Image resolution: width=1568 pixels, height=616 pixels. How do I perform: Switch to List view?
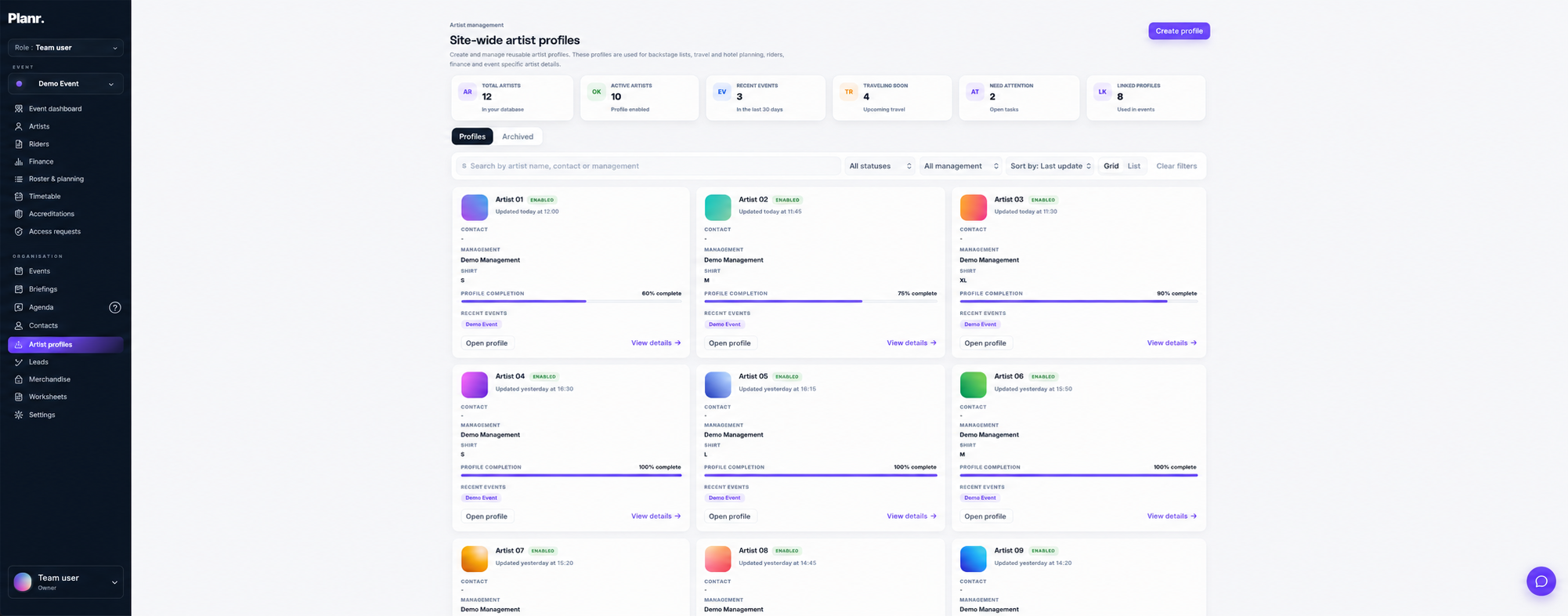click(x=1134, y=166)
